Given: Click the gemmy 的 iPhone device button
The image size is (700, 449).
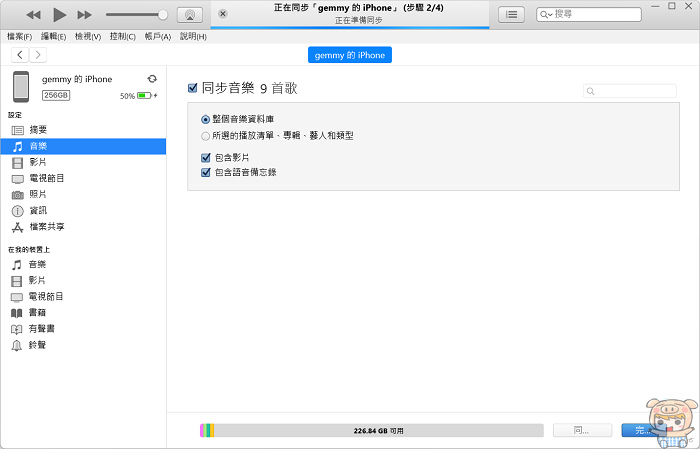Looking at the screenshot, I should point(351,55).
